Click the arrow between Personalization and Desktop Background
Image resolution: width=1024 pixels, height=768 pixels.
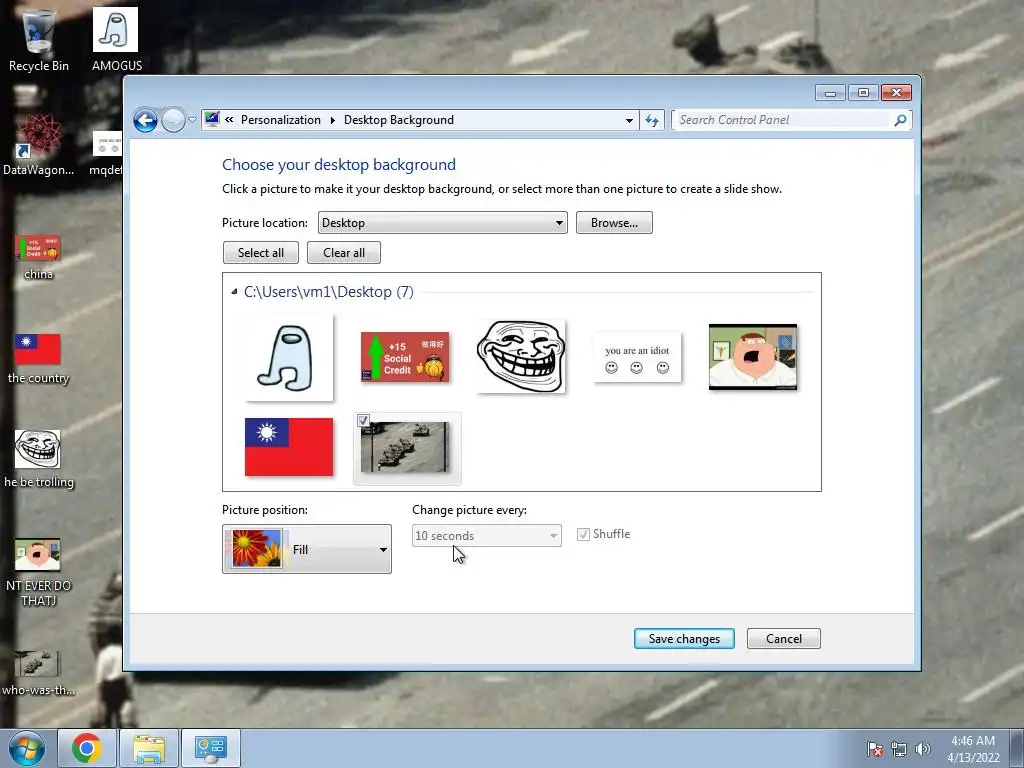332,120
